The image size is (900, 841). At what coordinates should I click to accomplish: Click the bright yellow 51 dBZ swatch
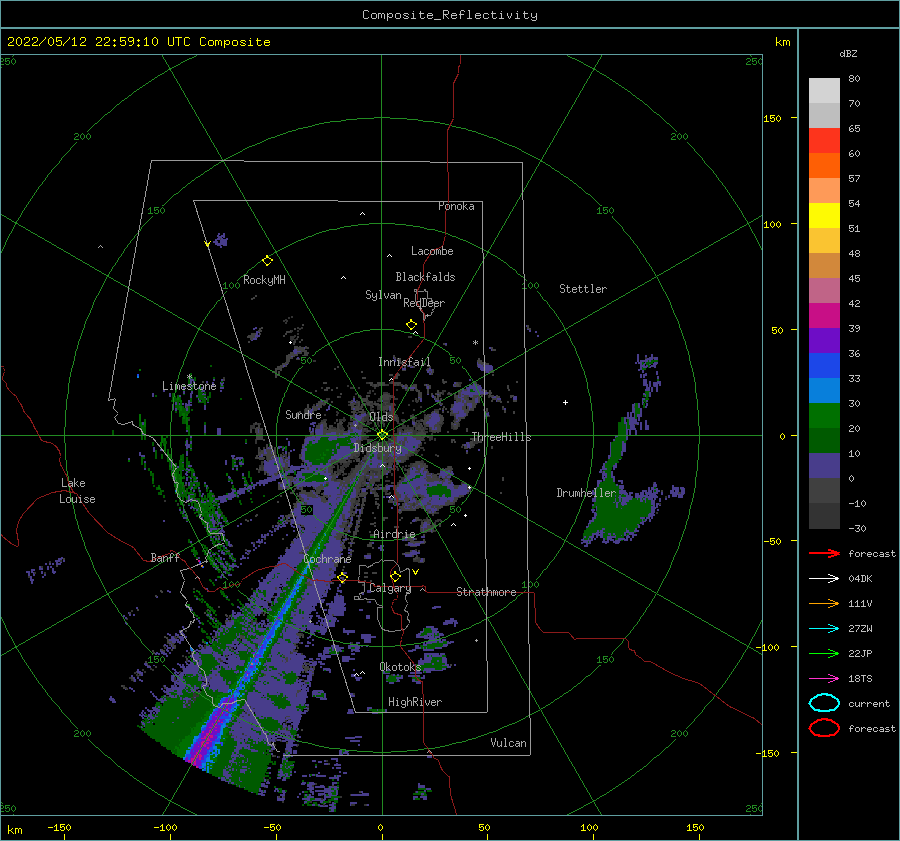[x=824, y=216]
